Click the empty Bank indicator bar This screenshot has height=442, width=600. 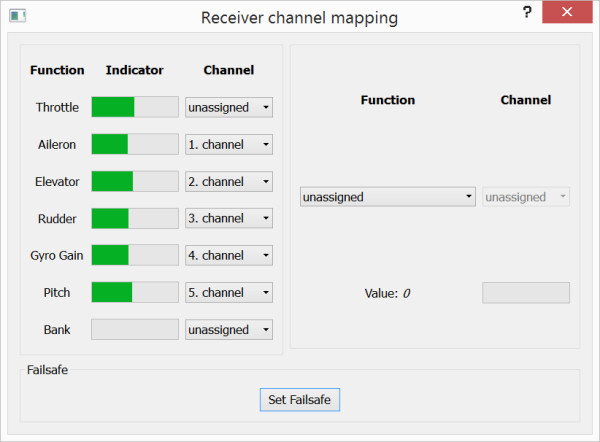click(x=134, y=329)
